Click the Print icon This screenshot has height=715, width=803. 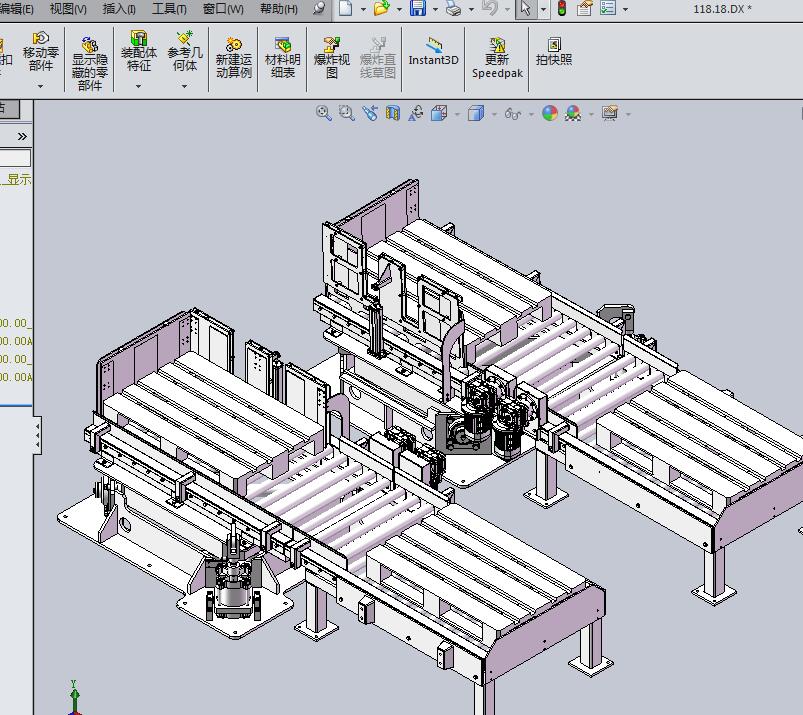click(x=454, y=8)
